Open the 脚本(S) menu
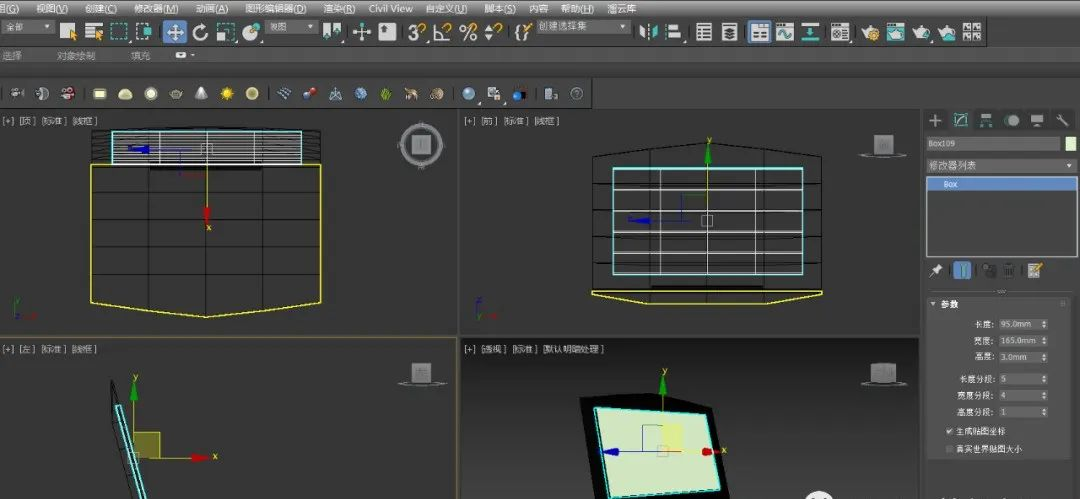 point(499,8)
